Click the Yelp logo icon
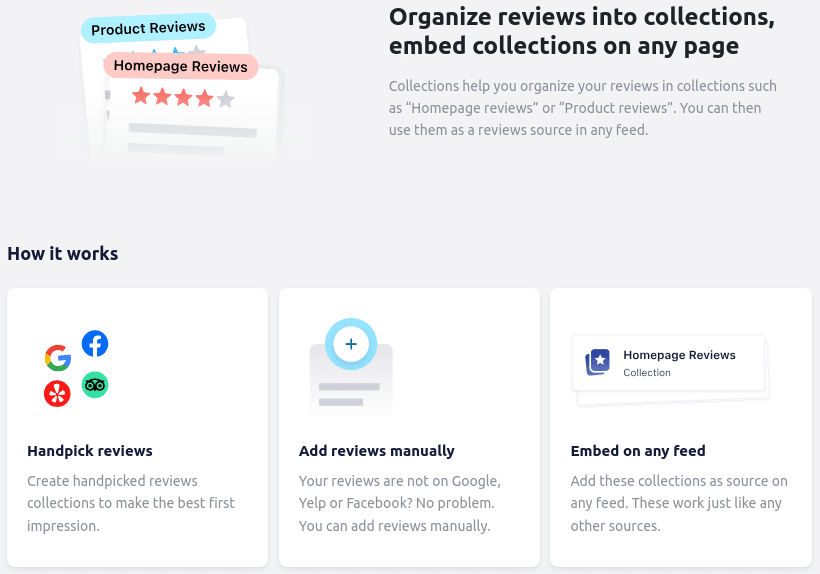The height and width of the screenshot is (574, 820). [58, 393]
